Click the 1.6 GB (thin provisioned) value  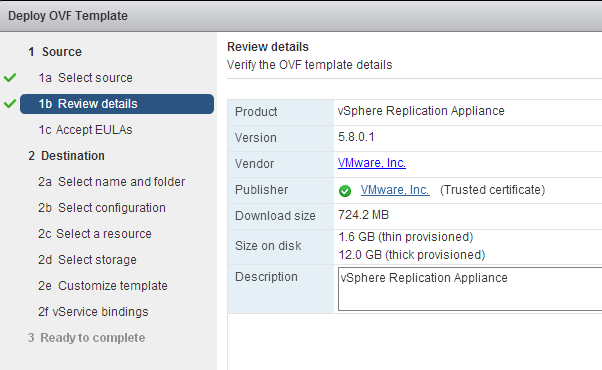coord(405,237)
